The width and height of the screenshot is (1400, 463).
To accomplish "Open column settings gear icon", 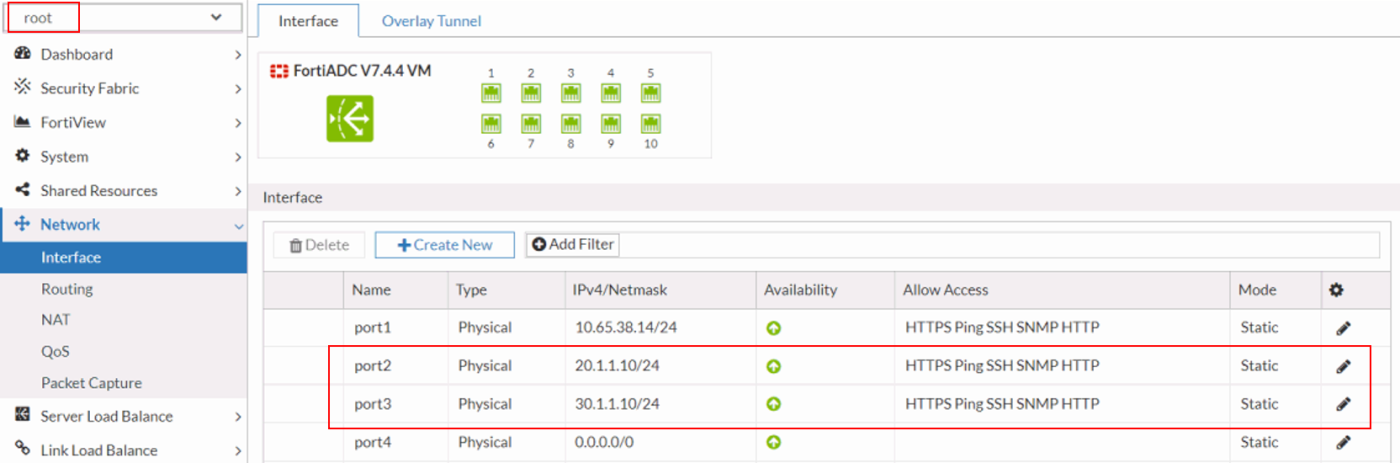I will pos(1336,290).
